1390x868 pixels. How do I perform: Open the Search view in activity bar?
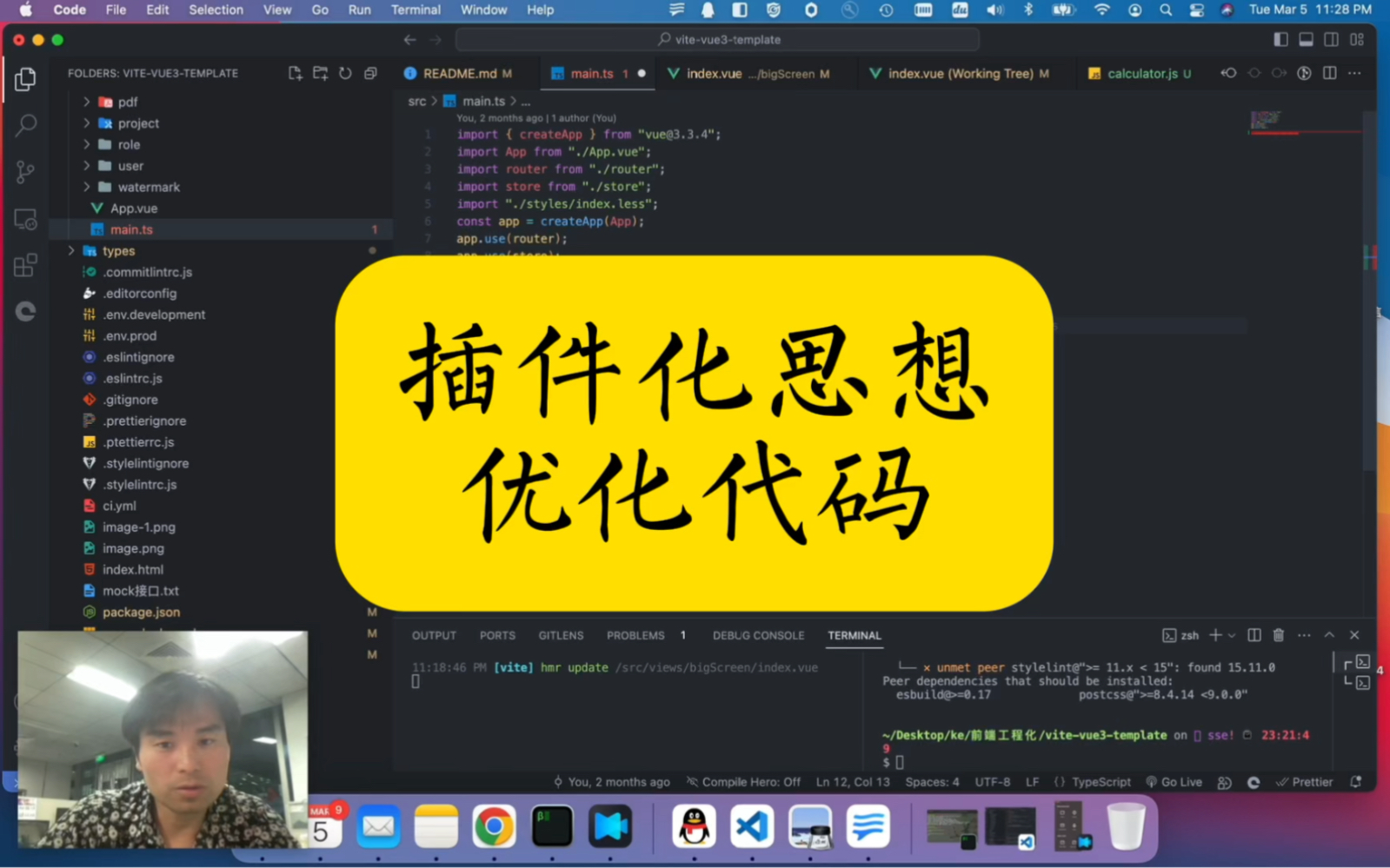(25, 125)
